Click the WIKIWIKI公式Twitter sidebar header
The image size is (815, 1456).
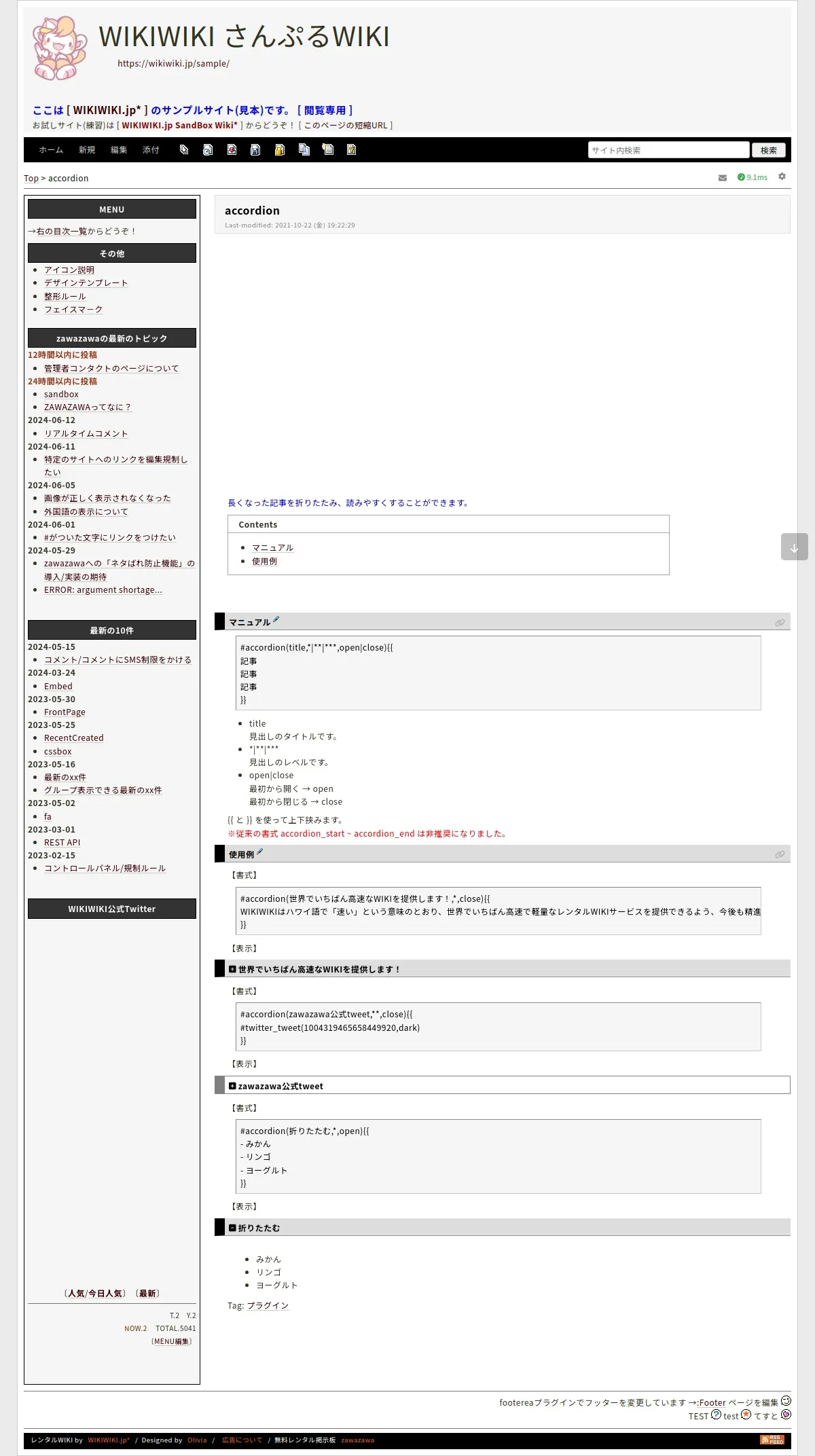[x=112, y=909]
